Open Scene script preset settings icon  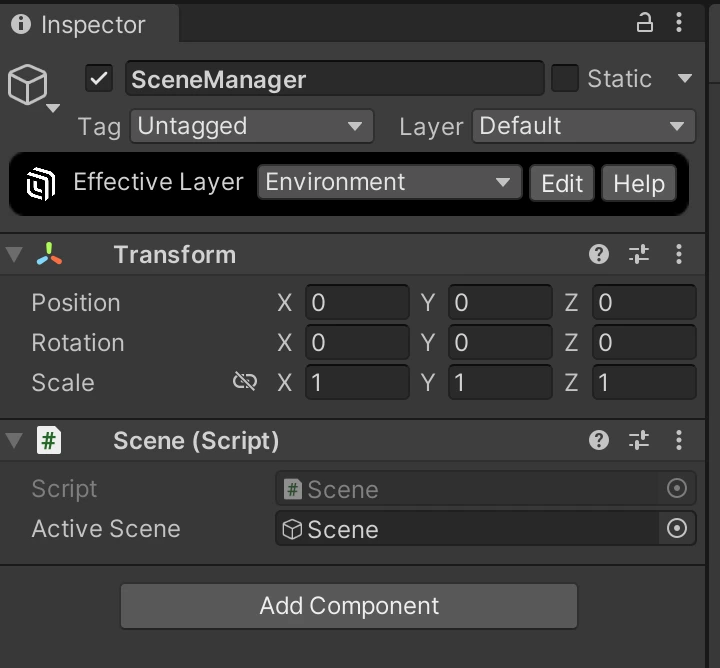(639, 440)
